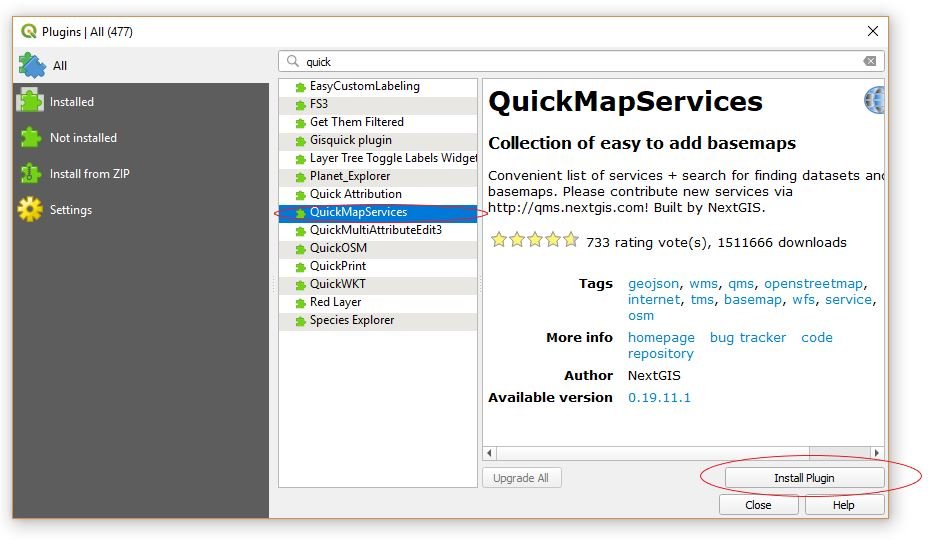Click the horizontal scrollbar thumb in description pane

click(x=653, y=453)
